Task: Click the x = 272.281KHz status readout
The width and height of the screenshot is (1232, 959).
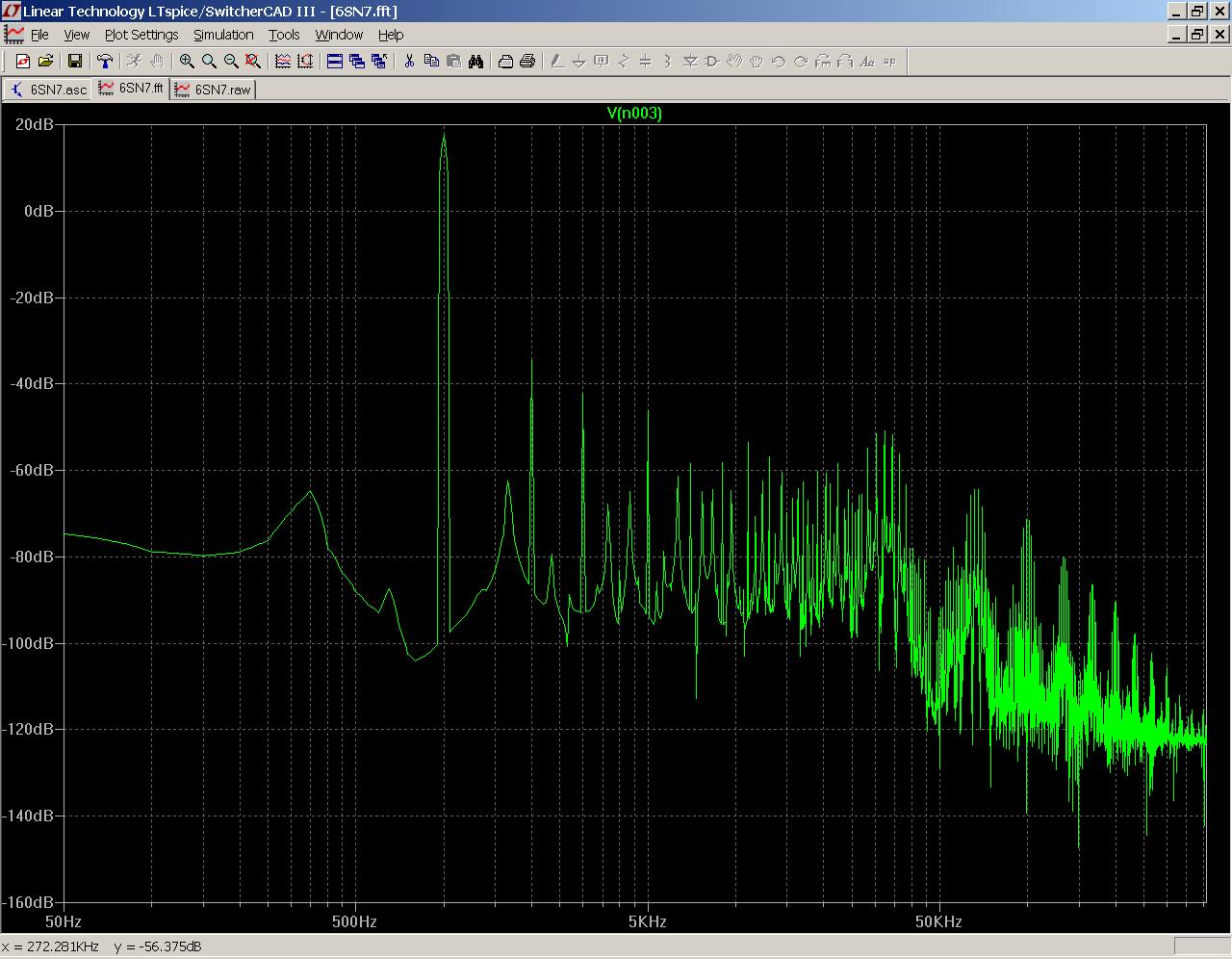Action: click(x=51, y=946)
